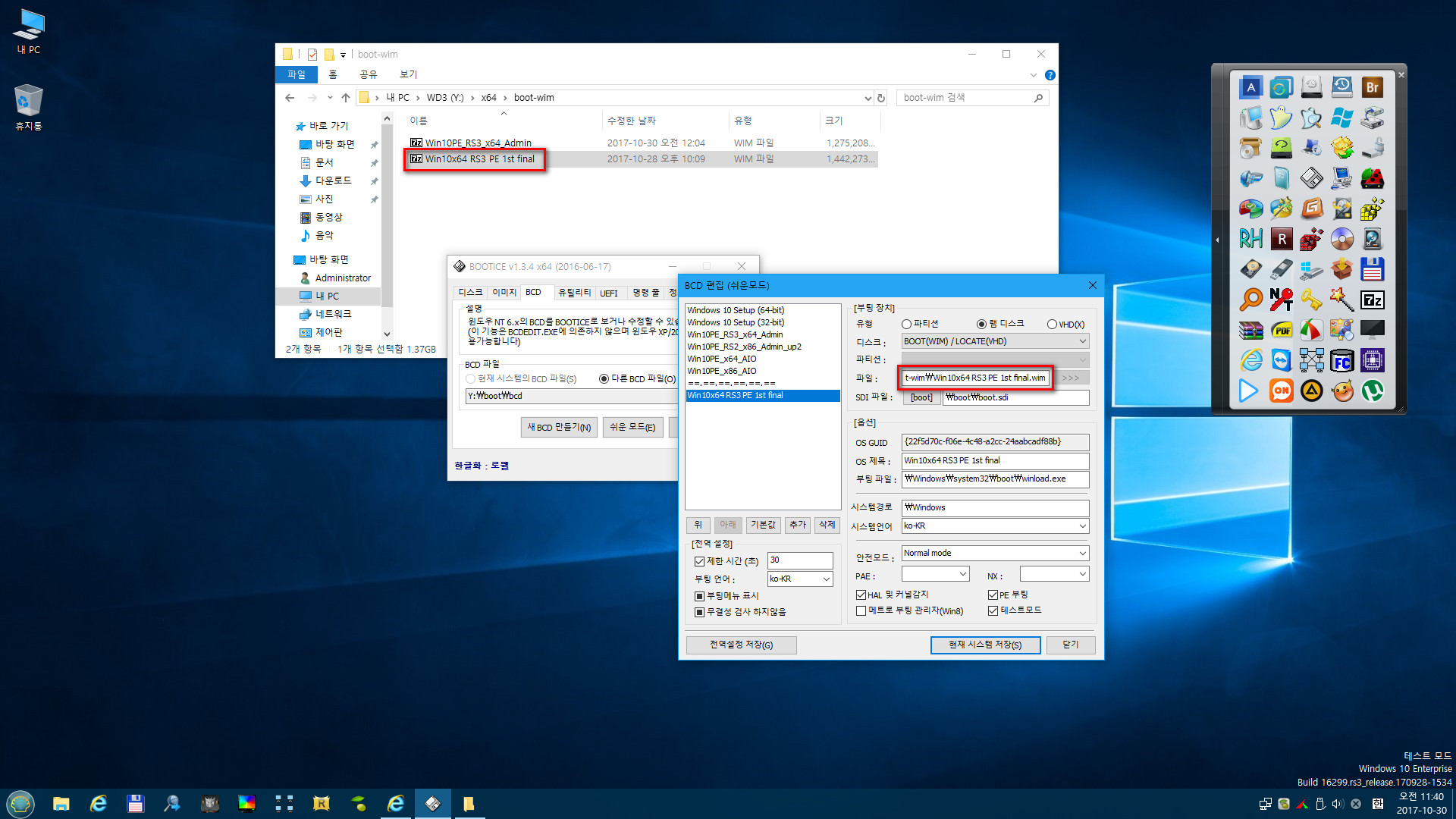Expand the Explorer ribbon chevron
This screenshot has width=1456, height=819.
click(1033, 75)
